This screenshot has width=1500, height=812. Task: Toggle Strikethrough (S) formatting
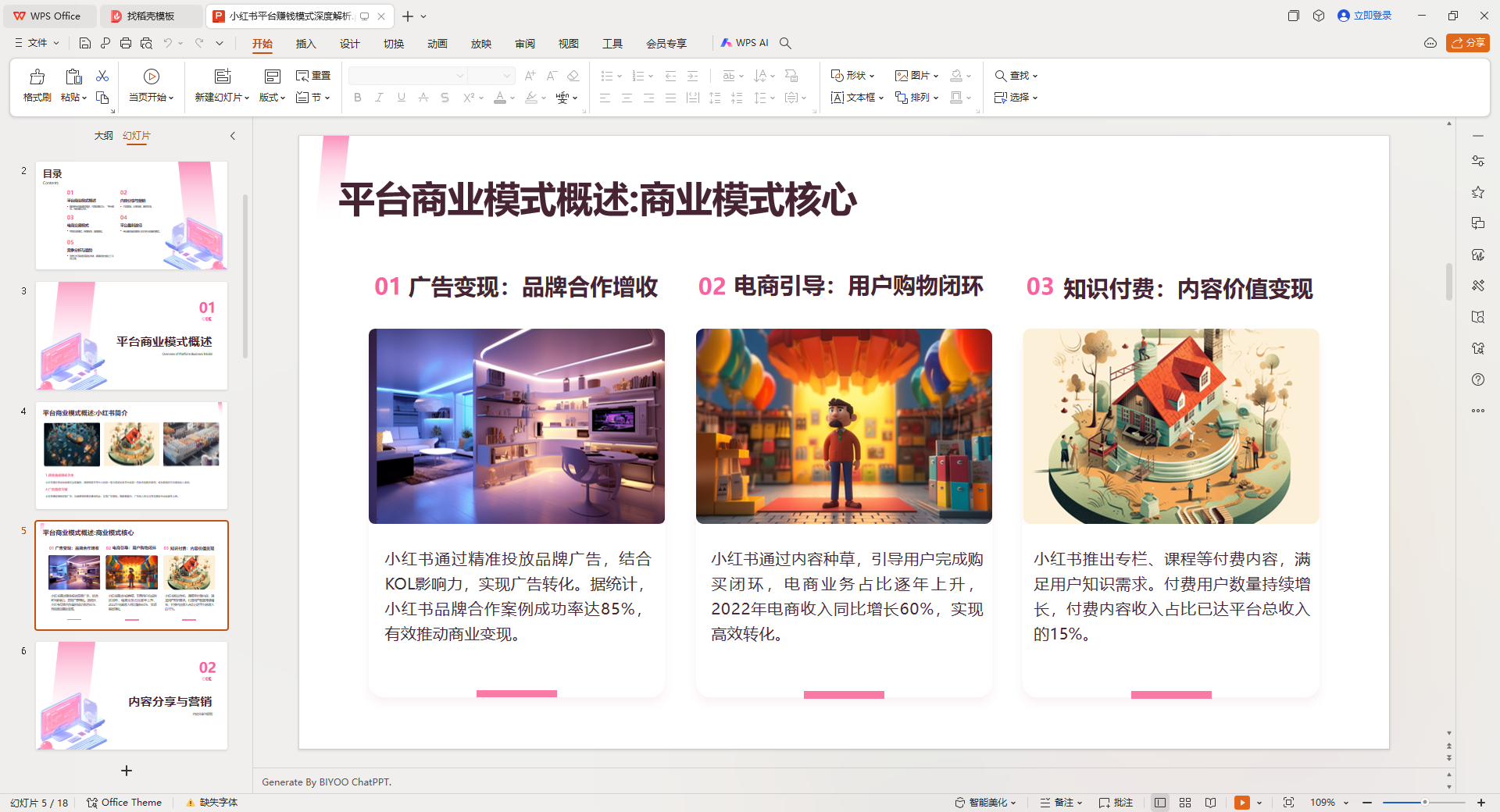coord(445,98)
